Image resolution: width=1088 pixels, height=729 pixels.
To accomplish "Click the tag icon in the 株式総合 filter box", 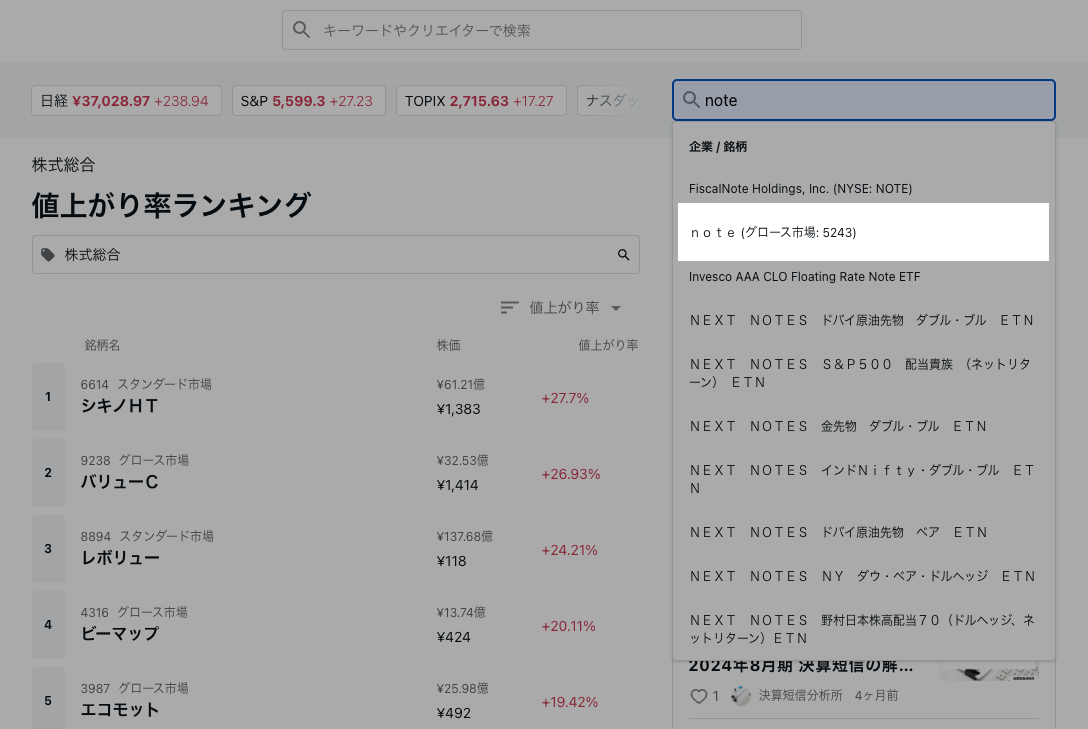I will tap(48, 255).
